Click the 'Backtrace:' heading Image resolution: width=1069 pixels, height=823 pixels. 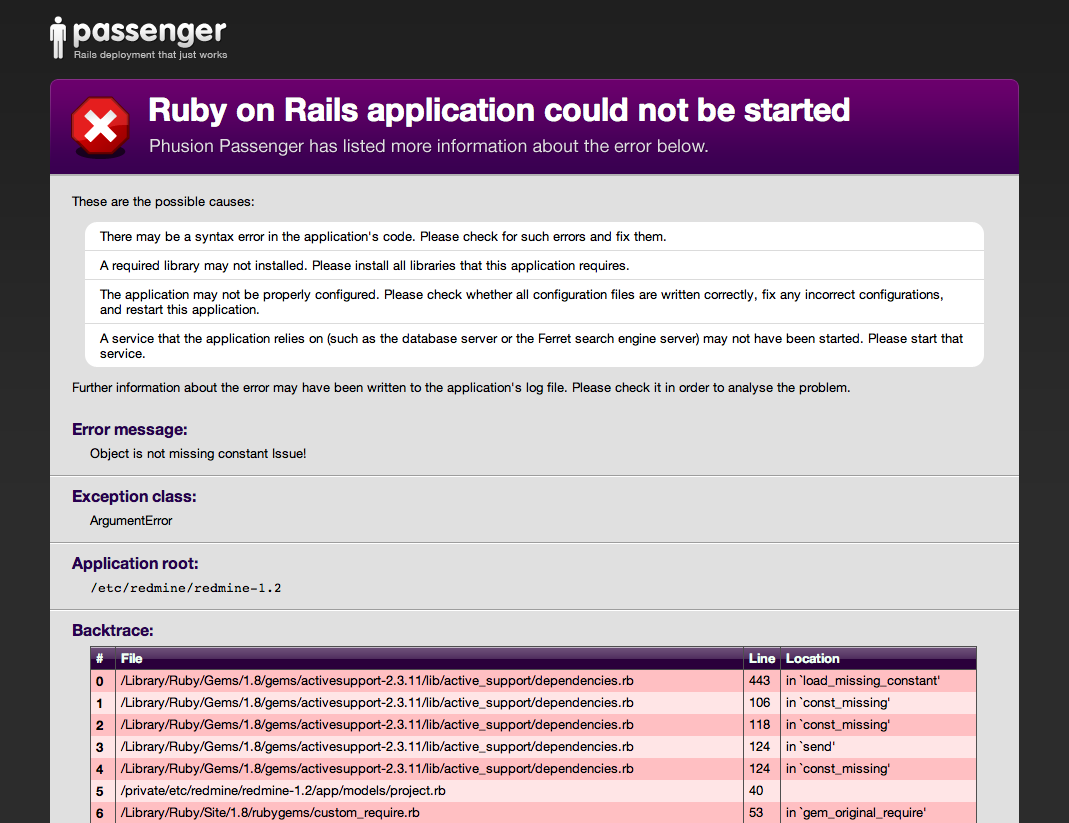[x=112, y=630]
